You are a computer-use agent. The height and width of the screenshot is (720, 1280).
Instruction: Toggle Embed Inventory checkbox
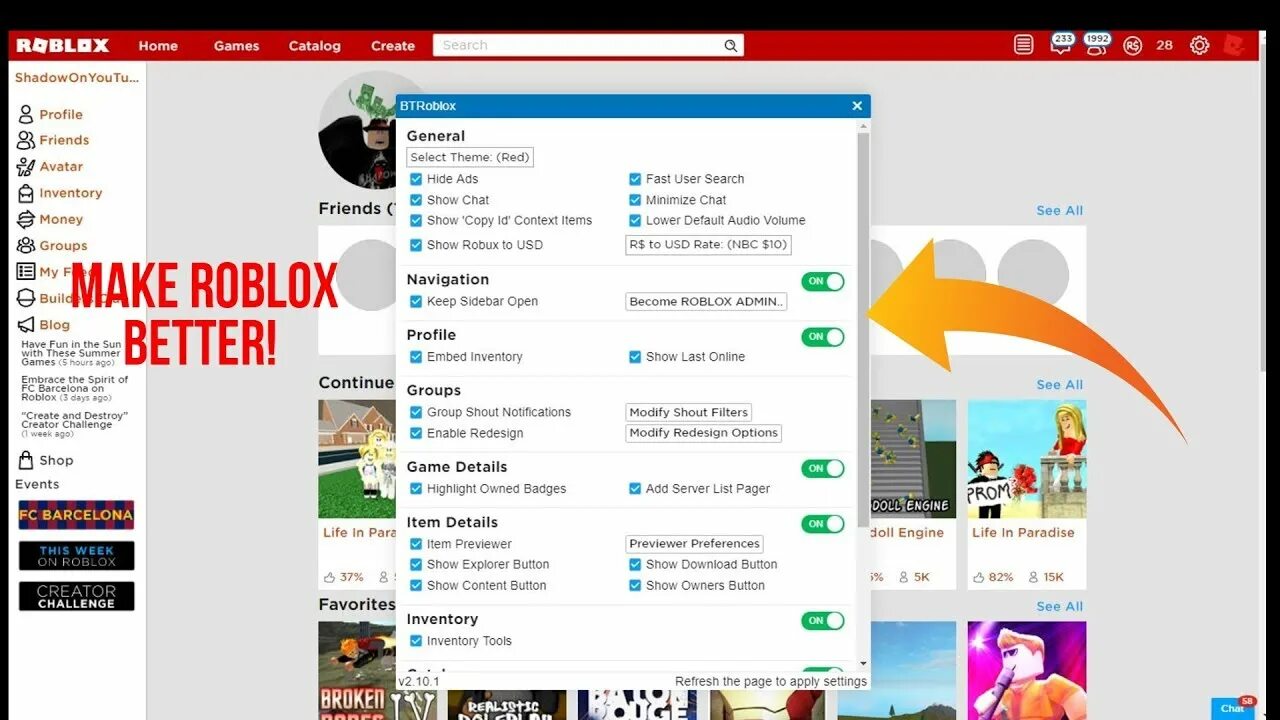pos(416,357)
